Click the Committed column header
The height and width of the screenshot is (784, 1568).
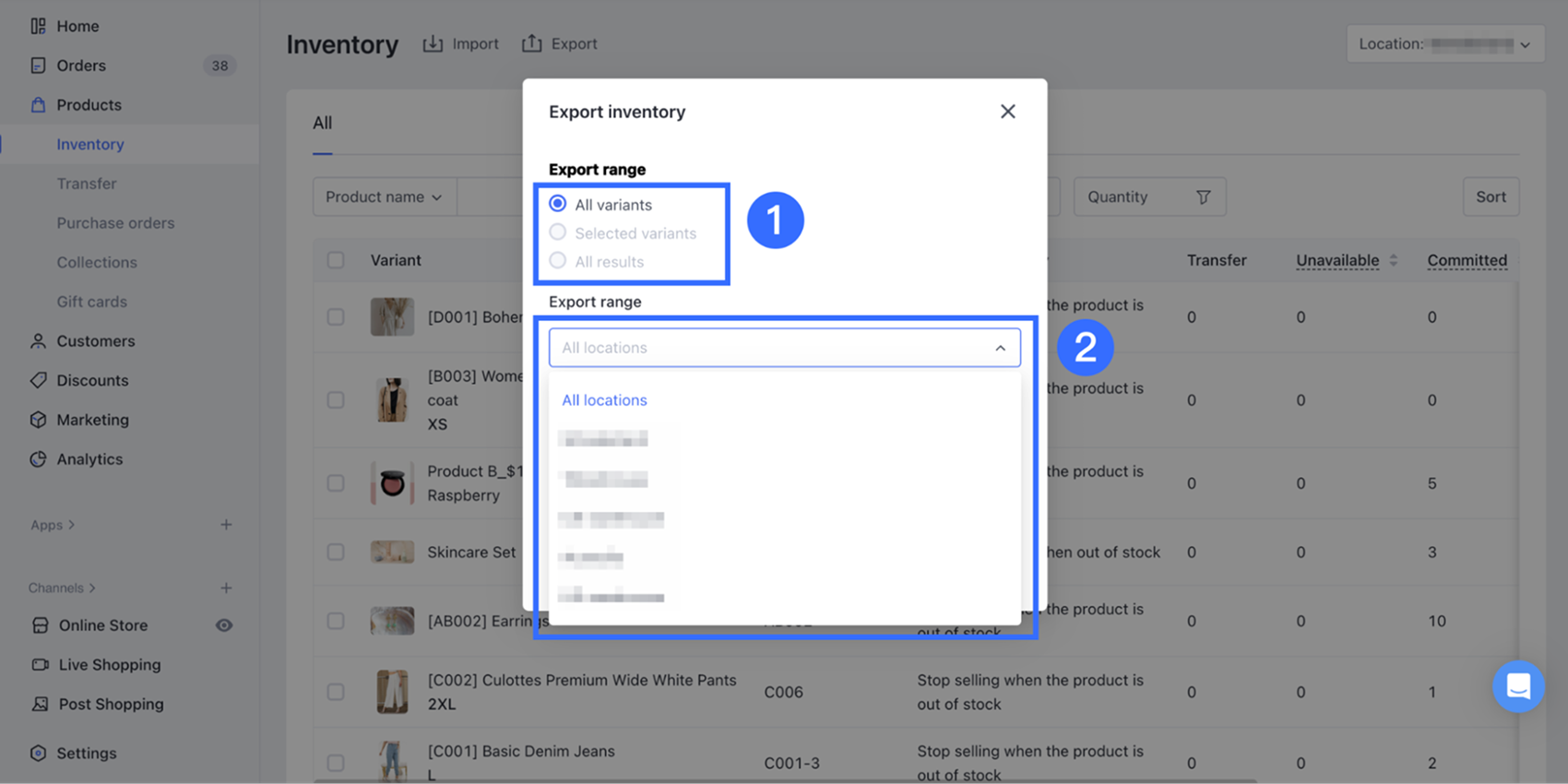(1467, 260)
